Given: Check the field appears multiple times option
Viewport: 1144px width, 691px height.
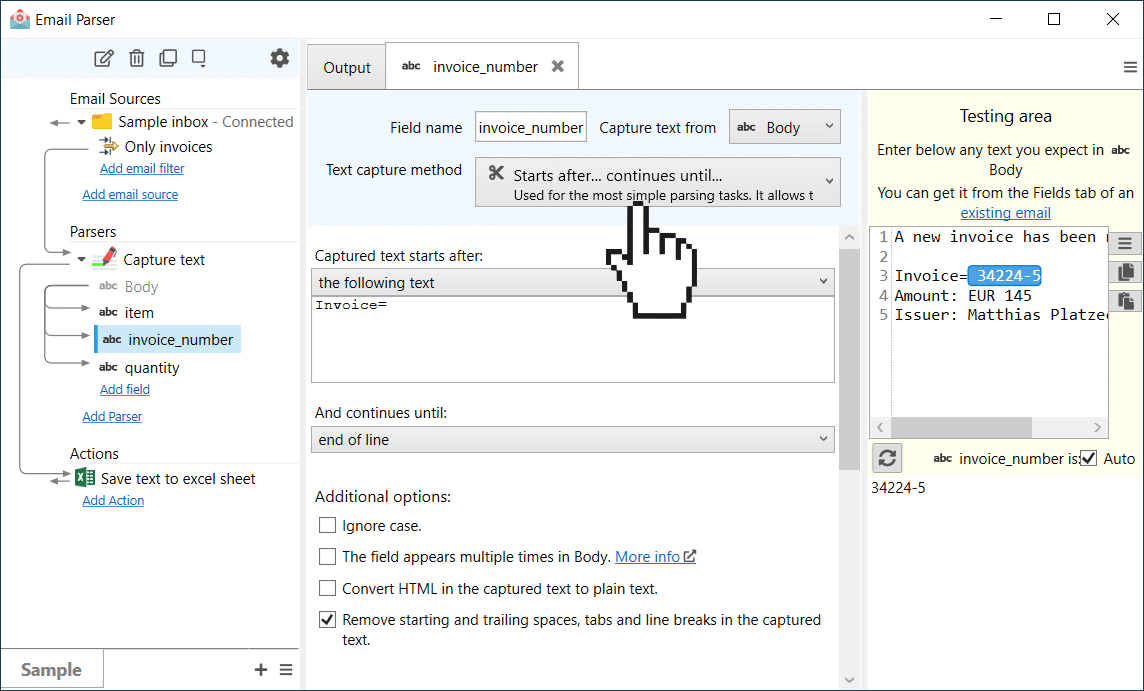Looking at the screenshot, I should 328,557.
